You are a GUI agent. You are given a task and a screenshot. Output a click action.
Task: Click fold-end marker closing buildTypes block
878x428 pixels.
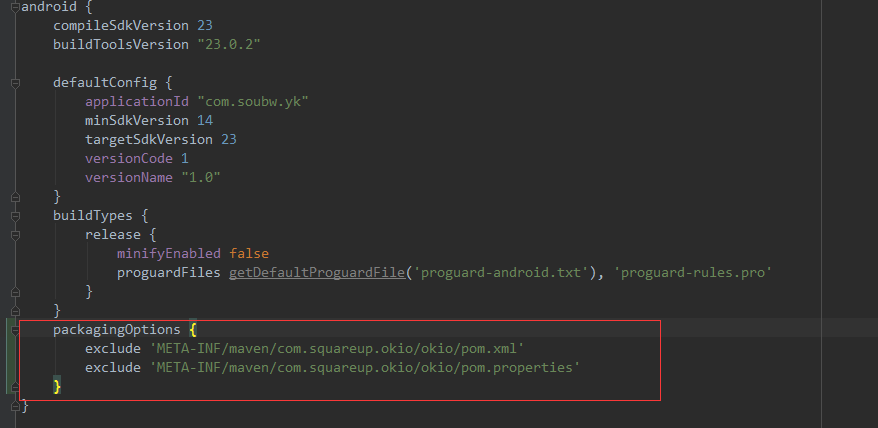point(15,311)
